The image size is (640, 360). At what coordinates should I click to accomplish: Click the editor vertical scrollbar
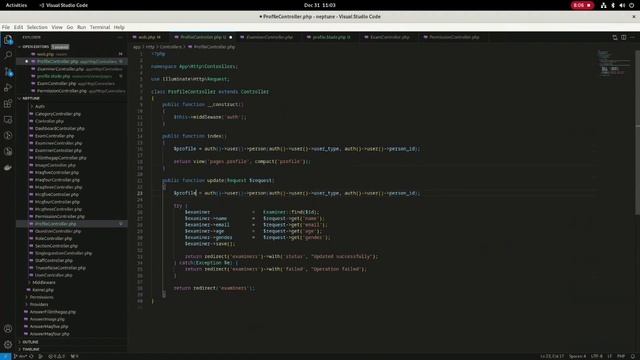[x=638, y=133]
